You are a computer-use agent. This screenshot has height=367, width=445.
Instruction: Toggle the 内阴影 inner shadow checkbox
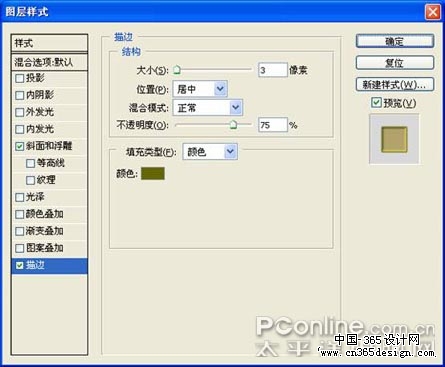click(20, 95)
